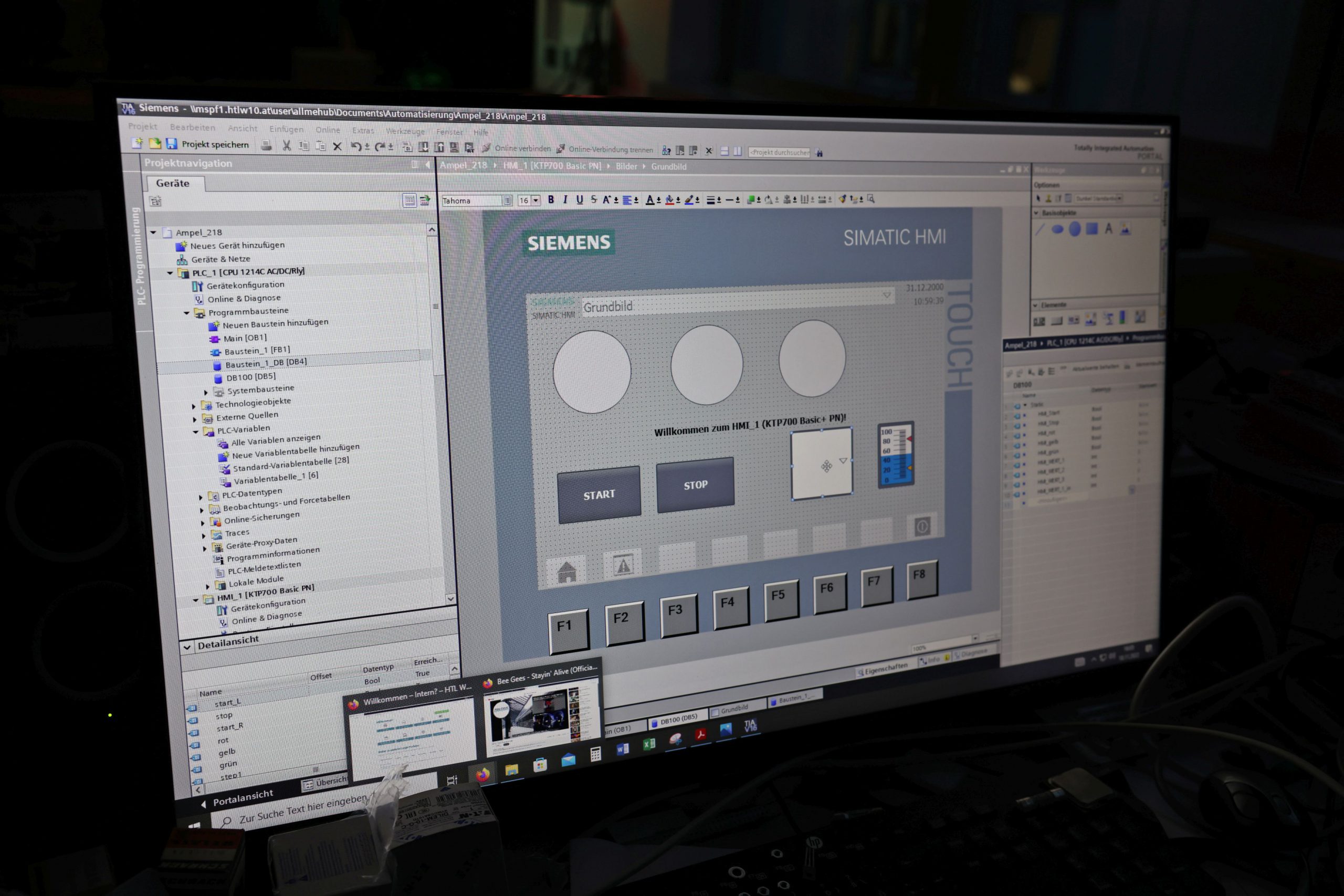Click the search binoculars icon
Image resolution: width=1344 pixels, height=896 pixels.
pos(820,153)
